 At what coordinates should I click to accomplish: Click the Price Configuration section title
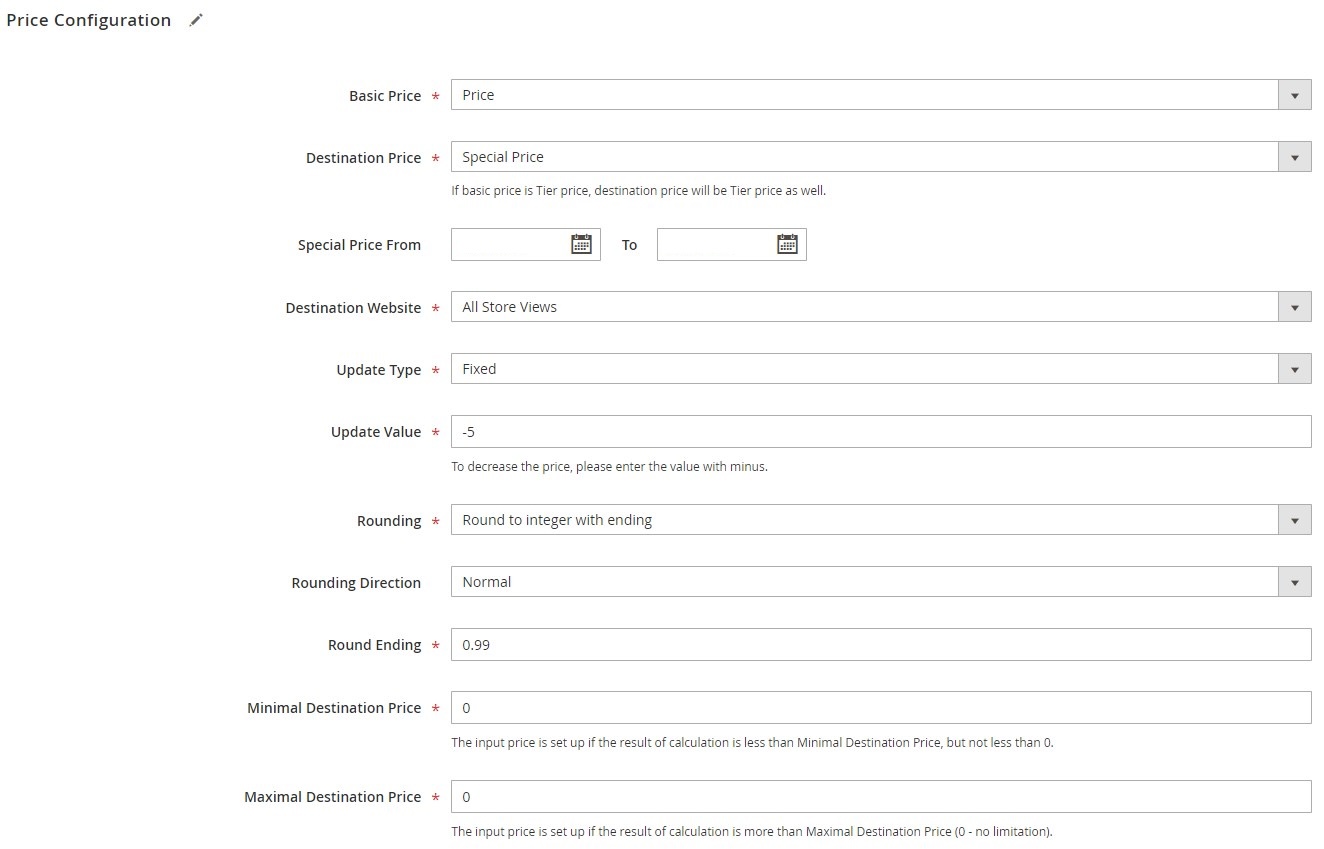tap(89, 20)
